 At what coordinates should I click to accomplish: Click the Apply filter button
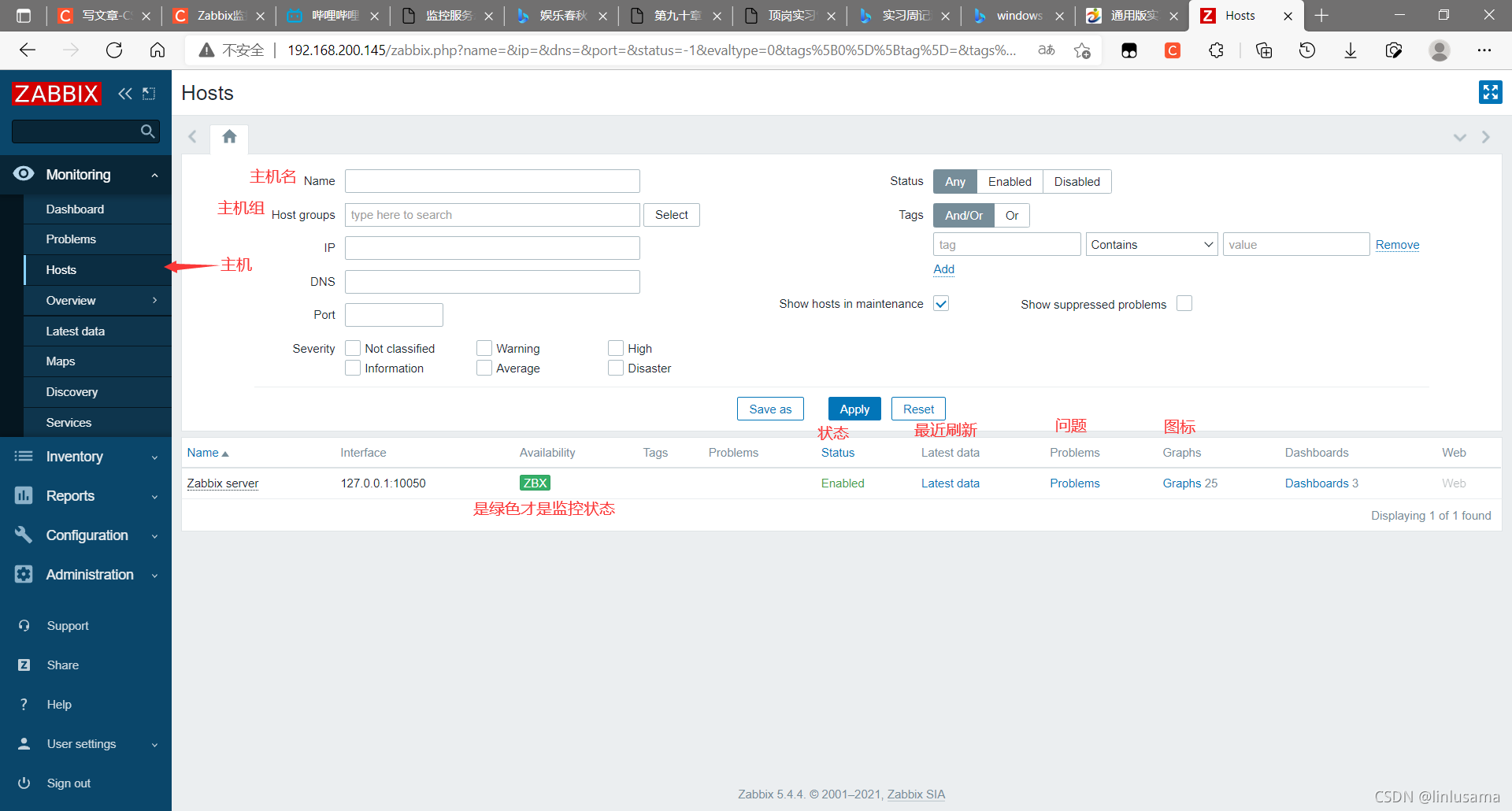coord(854,409)
